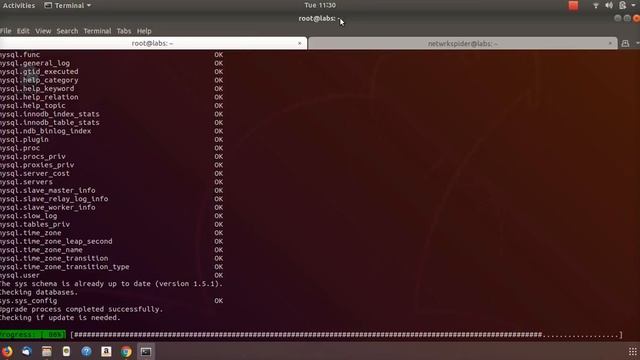Screen dimensions: 640x360
Task: Click the green Progress percentage label
Action: click(33, 335)
